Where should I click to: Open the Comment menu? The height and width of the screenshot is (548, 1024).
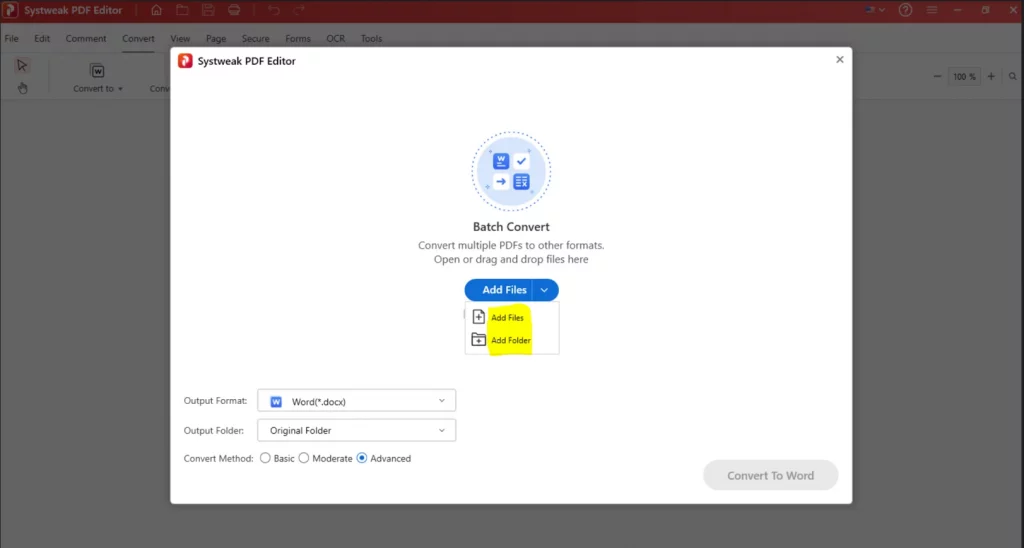[86, 39]
